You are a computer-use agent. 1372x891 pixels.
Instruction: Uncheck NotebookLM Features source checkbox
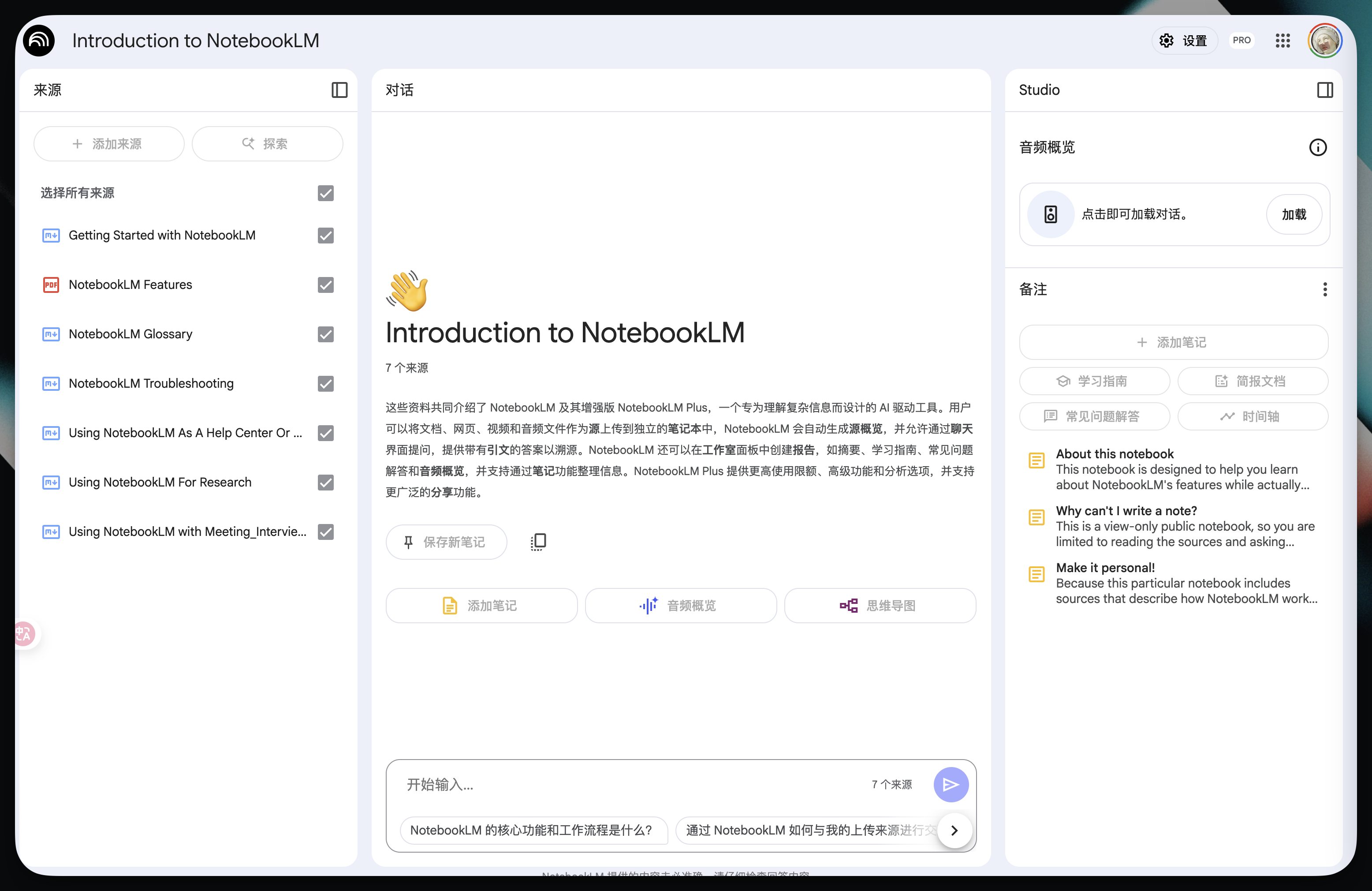tap(326, 285)
